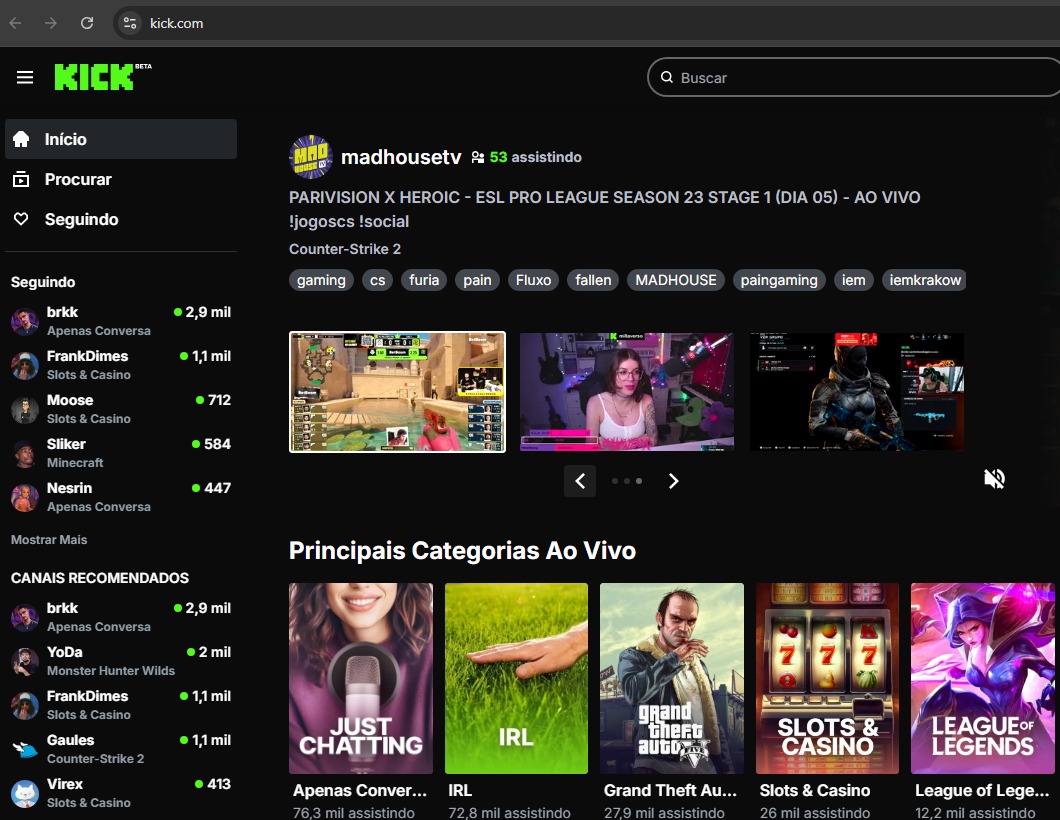Viewport: 1060px width, 820px height.
Task: Open Sliker Minecraft channel
Action: point(121,453)
